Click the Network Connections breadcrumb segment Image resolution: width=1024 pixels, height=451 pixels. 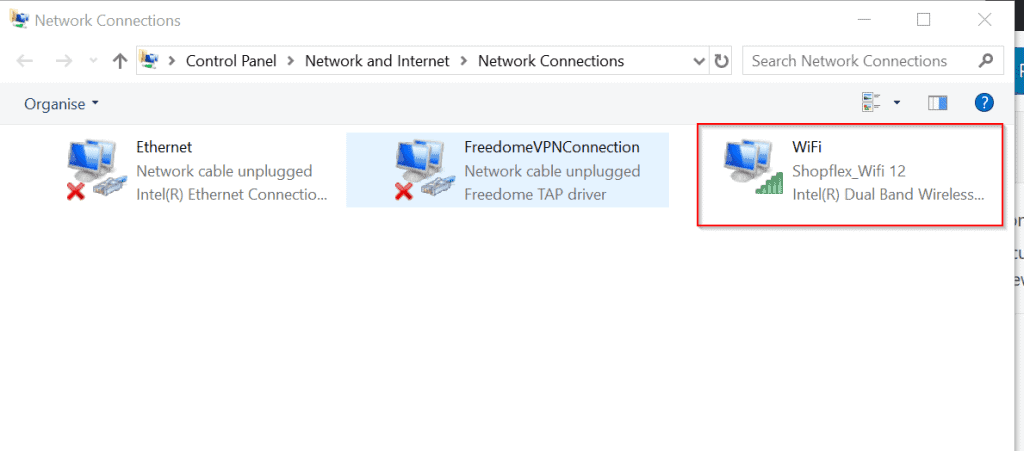551,61
